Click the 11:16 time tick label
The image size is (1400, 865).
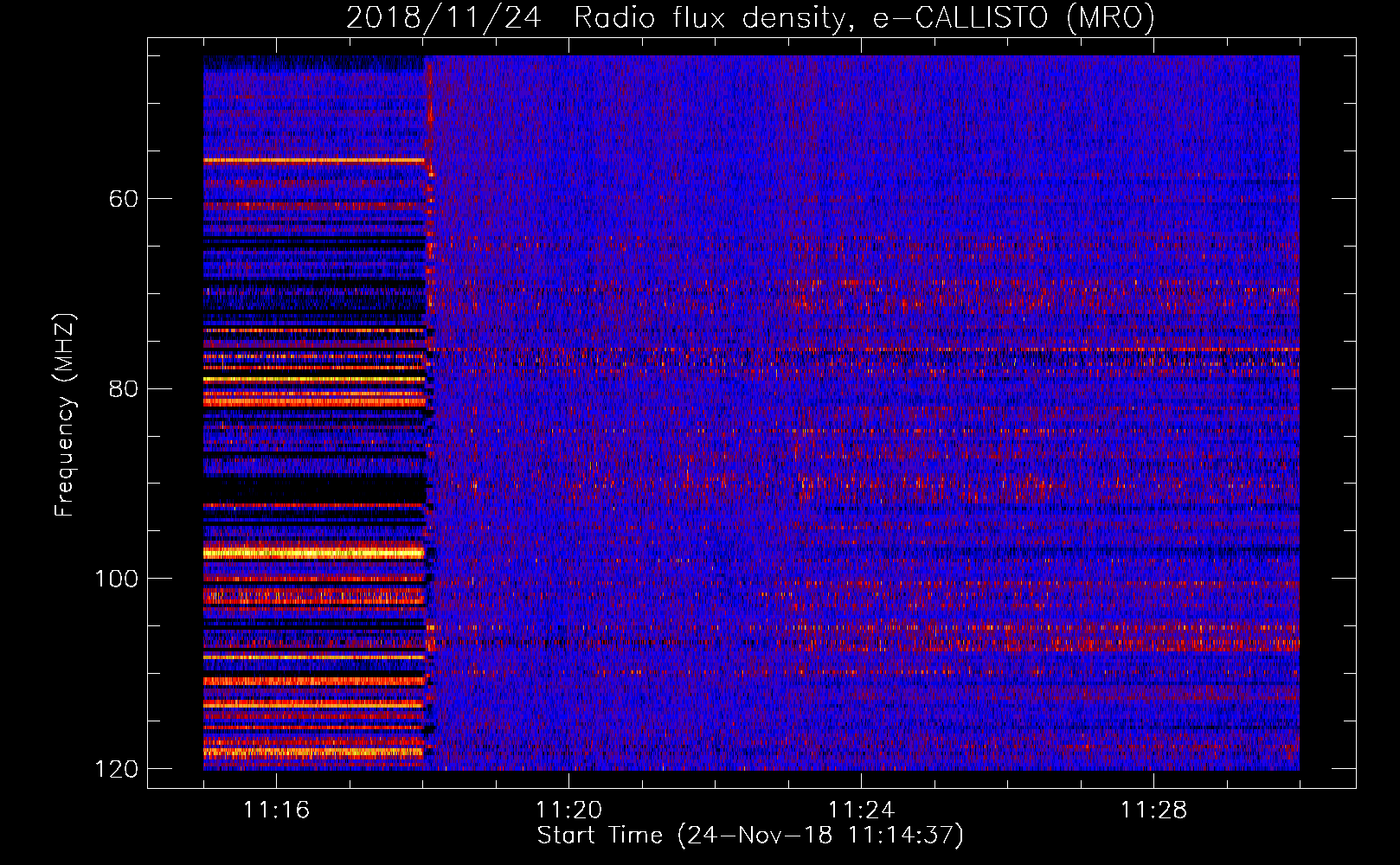(x=276, y=810)
